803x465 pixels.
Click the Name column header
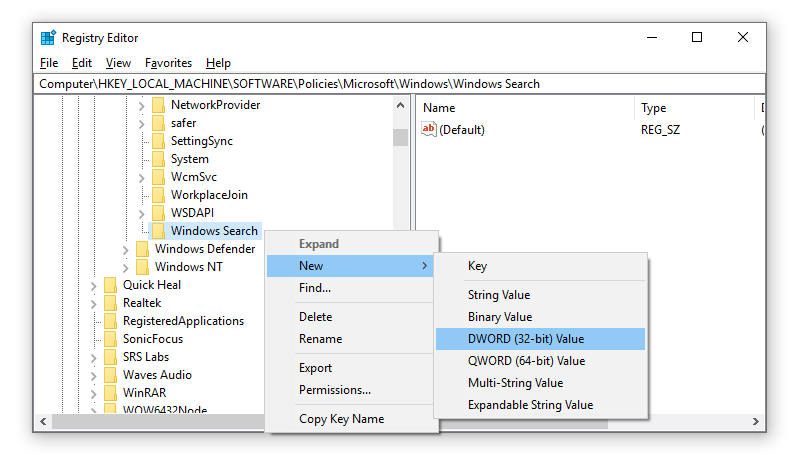coord(526,108)
